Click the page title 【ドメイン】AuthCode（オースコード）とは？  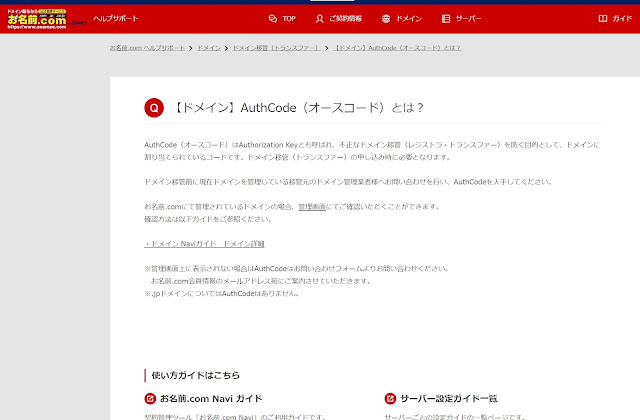(x=298, y=108)
